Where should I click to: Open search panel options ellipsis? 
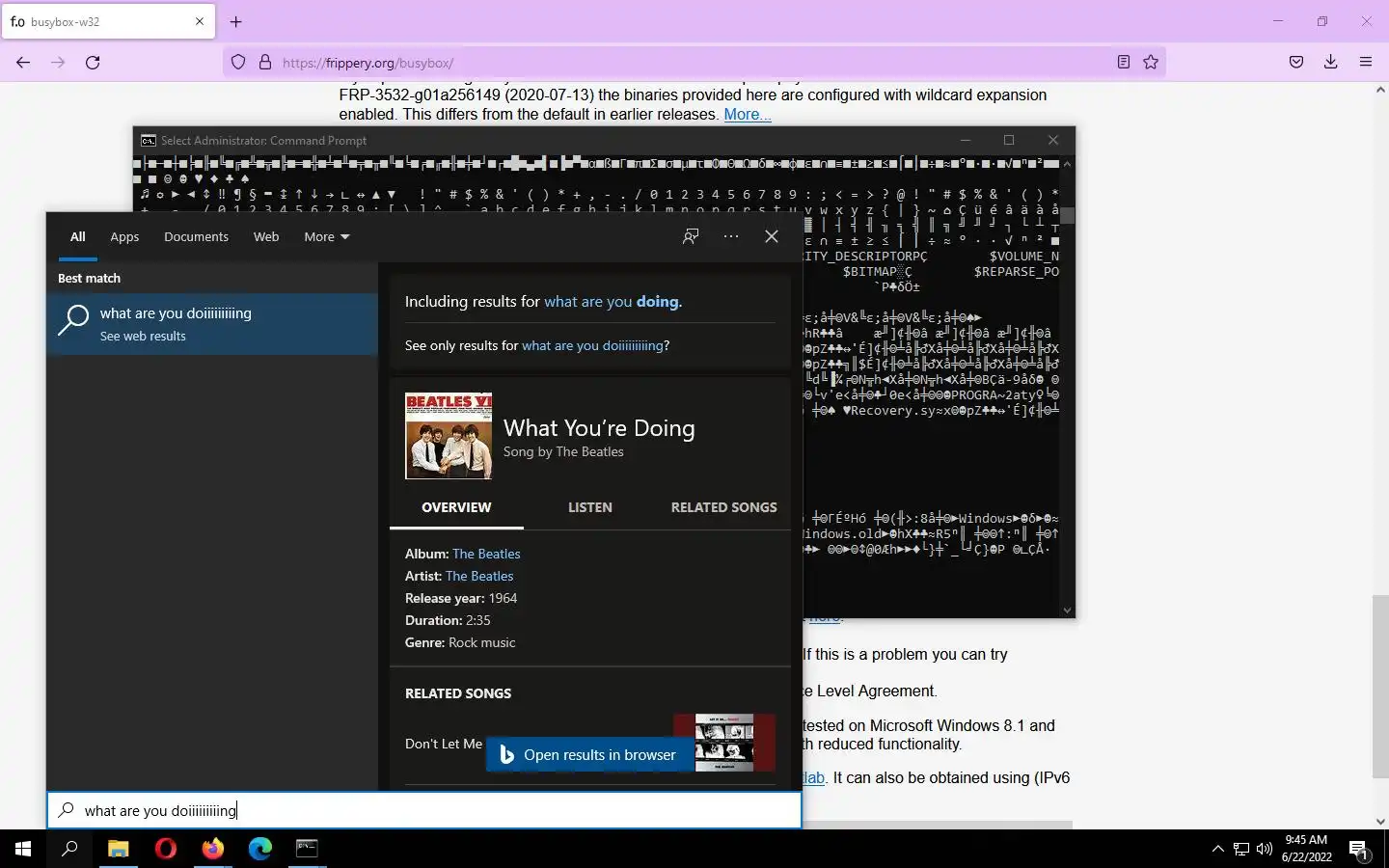coord(731,236)
